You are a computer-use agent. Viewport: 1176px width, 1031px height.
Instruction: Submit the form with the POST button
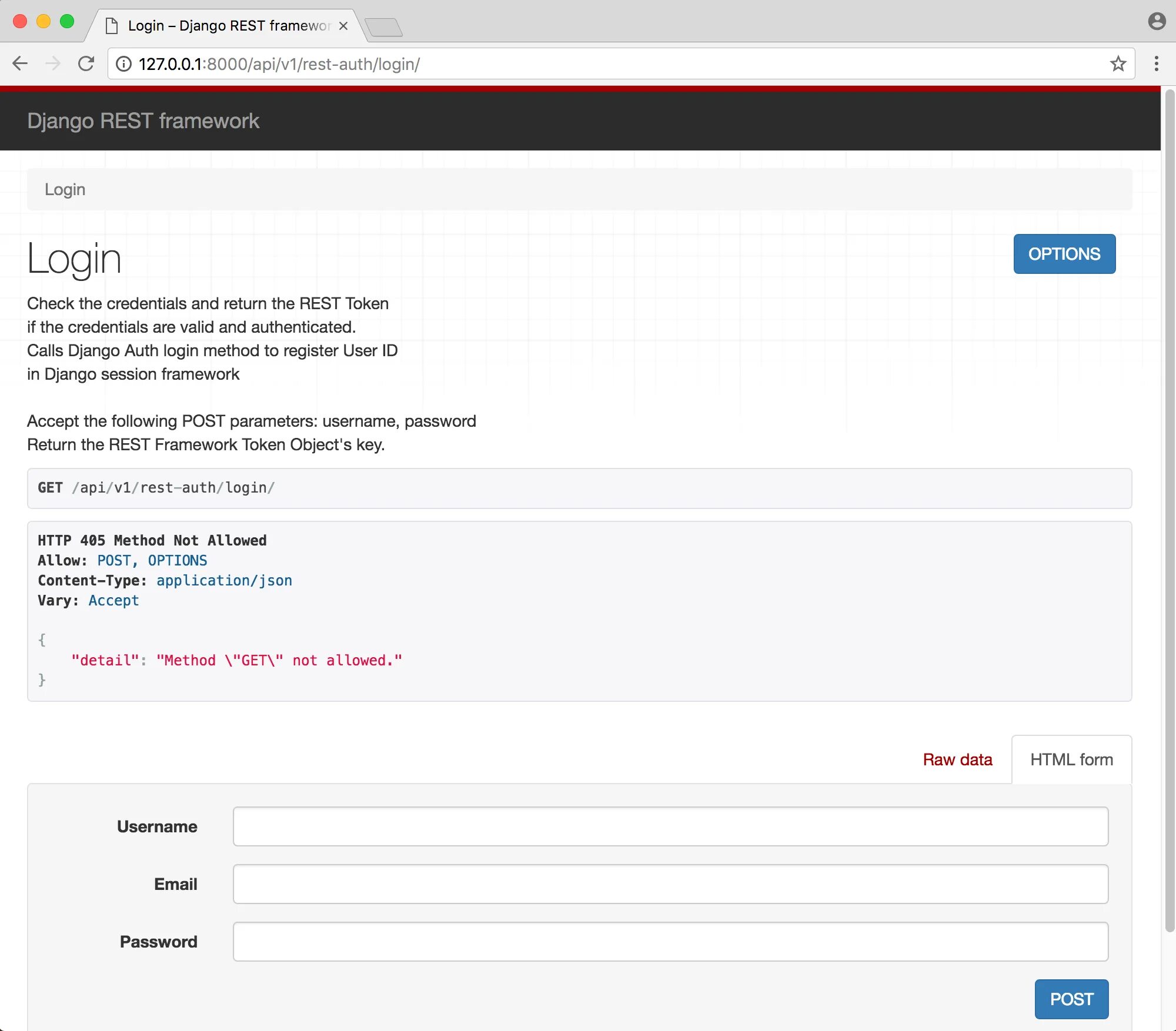(x=1071, y=999)
